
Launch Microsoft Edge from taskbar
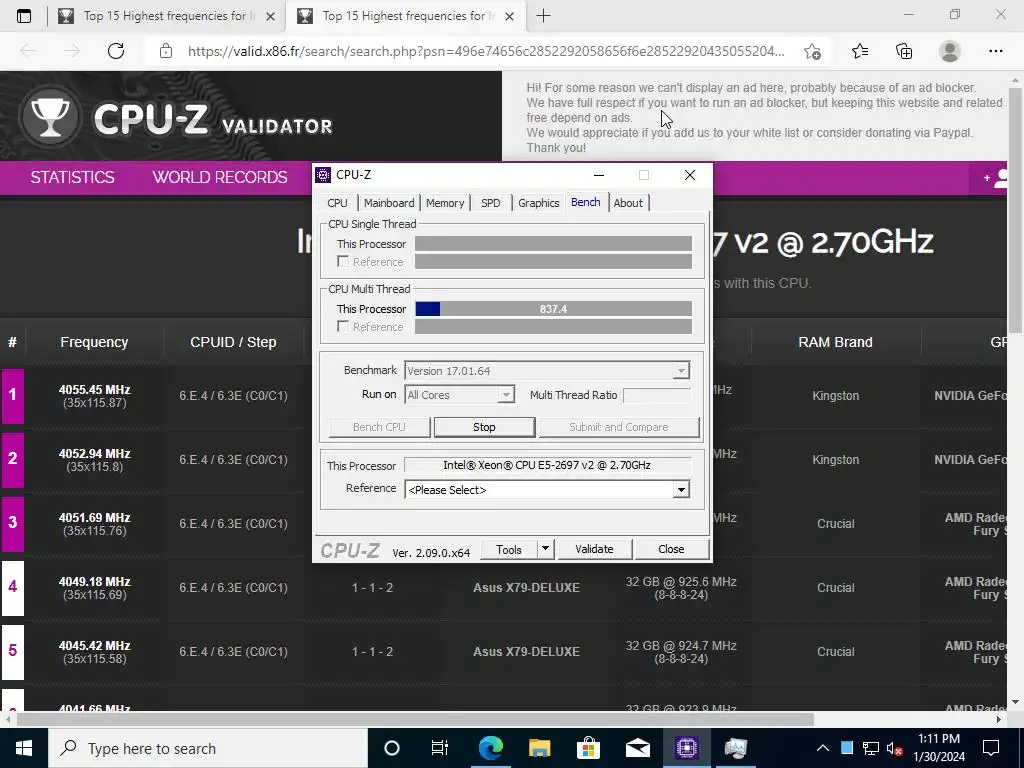(490, 748)
